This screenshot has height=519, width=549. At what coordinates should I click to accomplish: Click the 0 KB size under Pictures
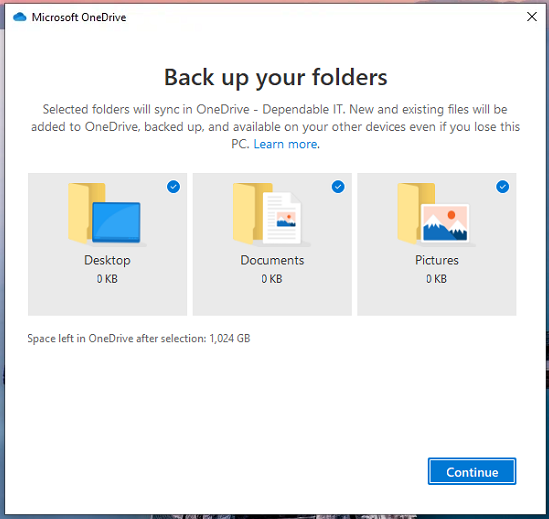(436, 279)
